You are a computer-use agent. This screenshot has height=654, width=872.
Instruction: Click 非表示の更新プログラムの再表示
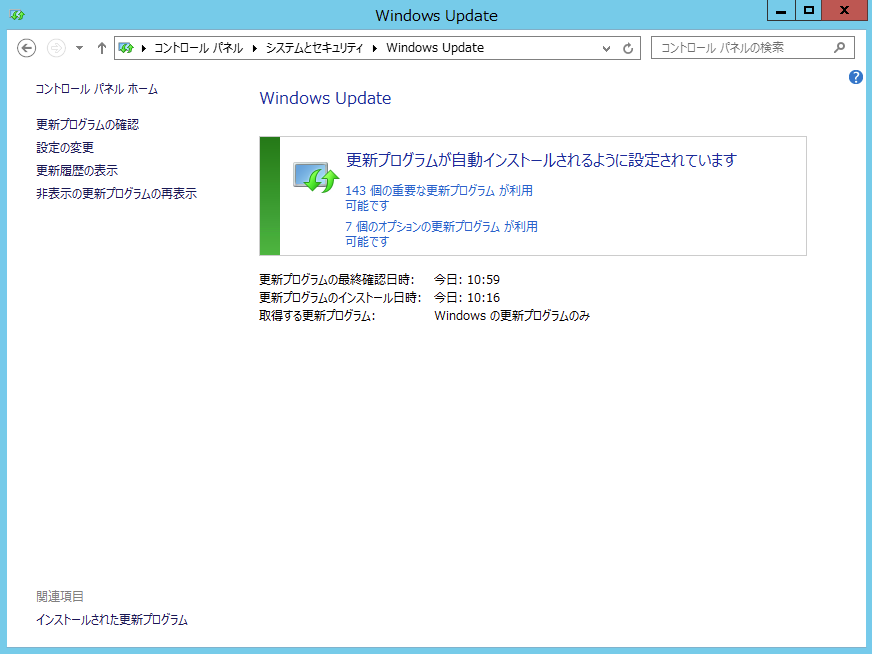coord(117,194)
